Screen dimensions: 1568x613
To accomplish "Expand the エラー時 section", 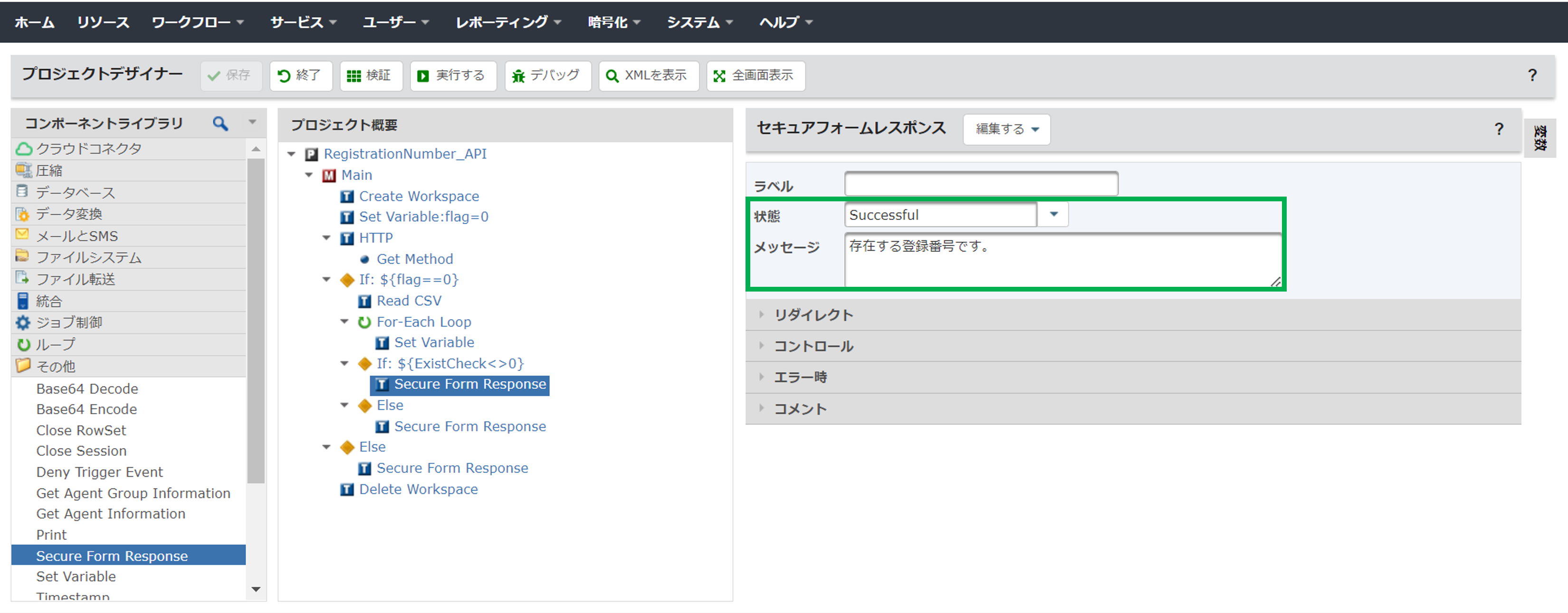I will coord(1133,377).
